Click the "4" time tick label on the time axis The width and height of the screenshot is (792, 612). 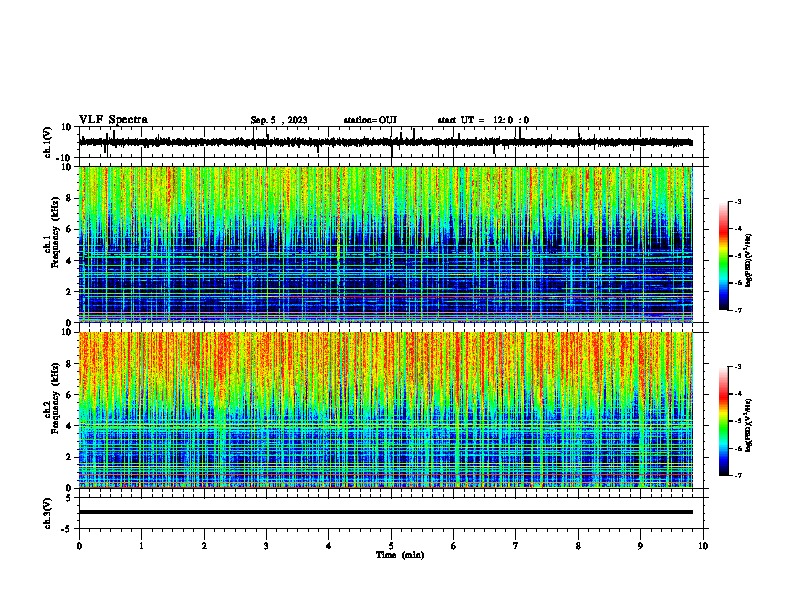[x=329, y=545]
